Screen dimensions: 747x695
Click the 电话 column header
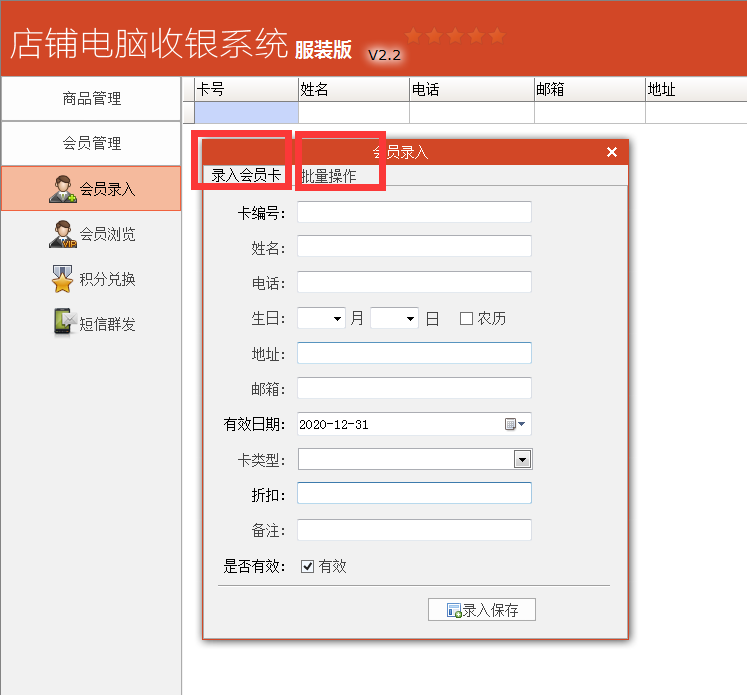[472, 89]
